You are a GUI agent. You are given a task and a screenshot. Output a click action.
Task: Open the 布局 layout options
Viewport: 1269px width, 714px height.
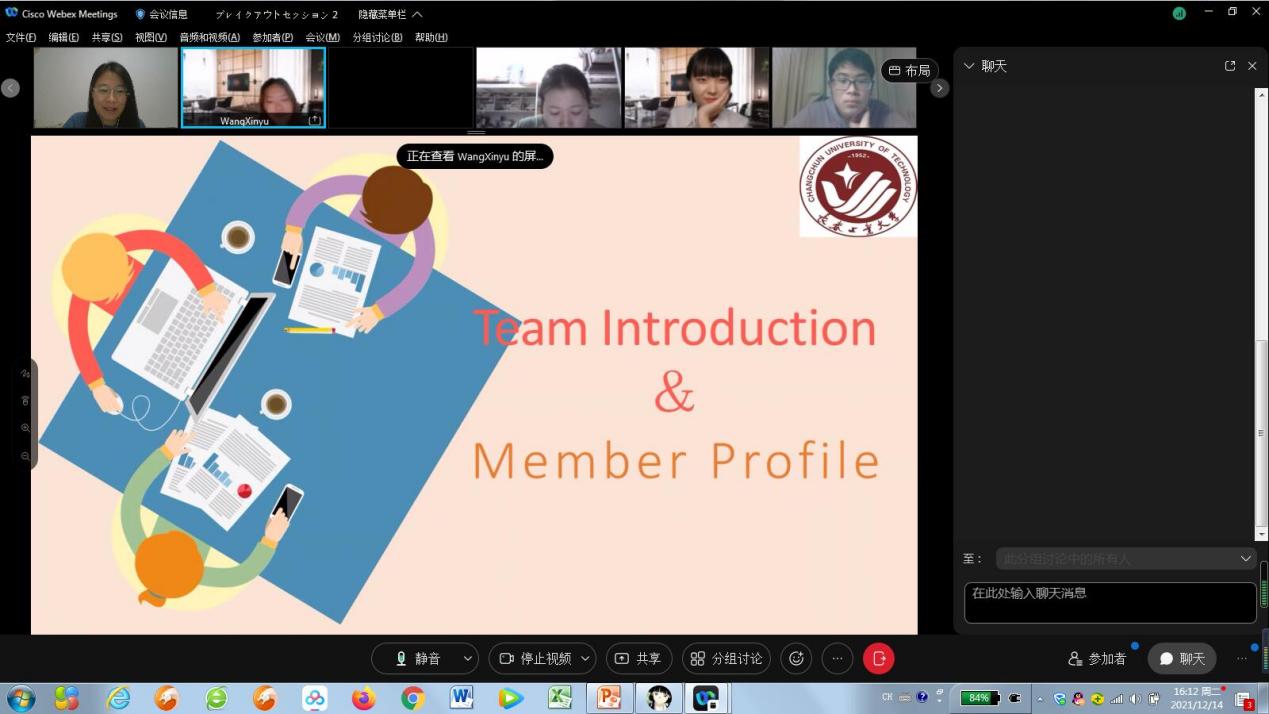coord(909,71)
